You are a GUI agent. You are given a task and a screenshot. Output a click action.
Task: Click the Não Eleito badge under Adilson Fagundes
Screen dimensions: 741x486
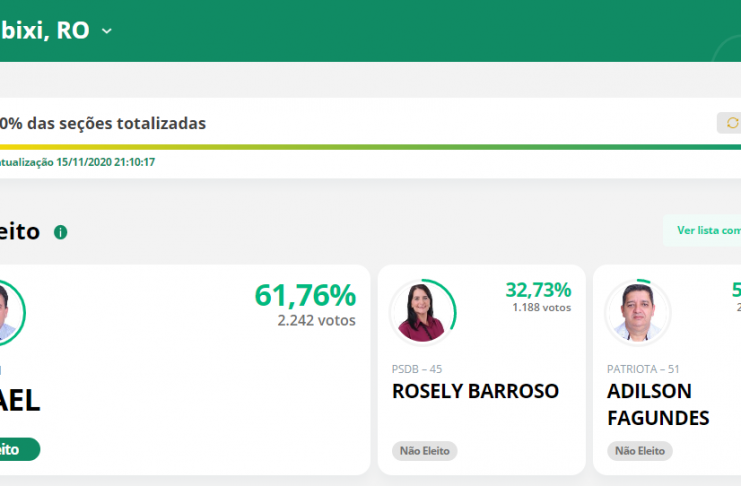pos(640,451)
